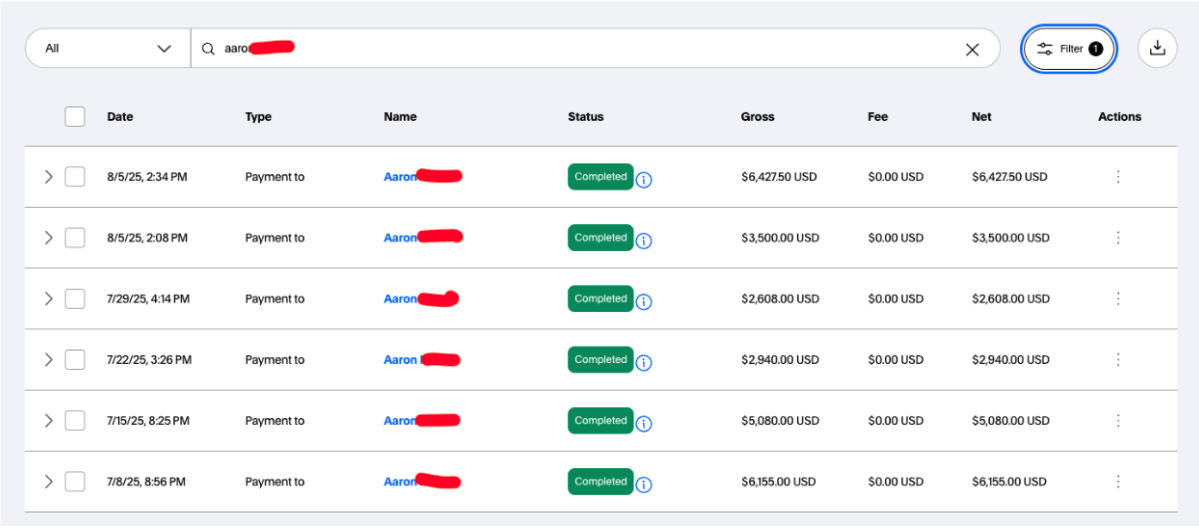Open info icon for $2,608.00 payment status
The width and height of the screenshot is (1199, 528).
(x=644, y=302)
